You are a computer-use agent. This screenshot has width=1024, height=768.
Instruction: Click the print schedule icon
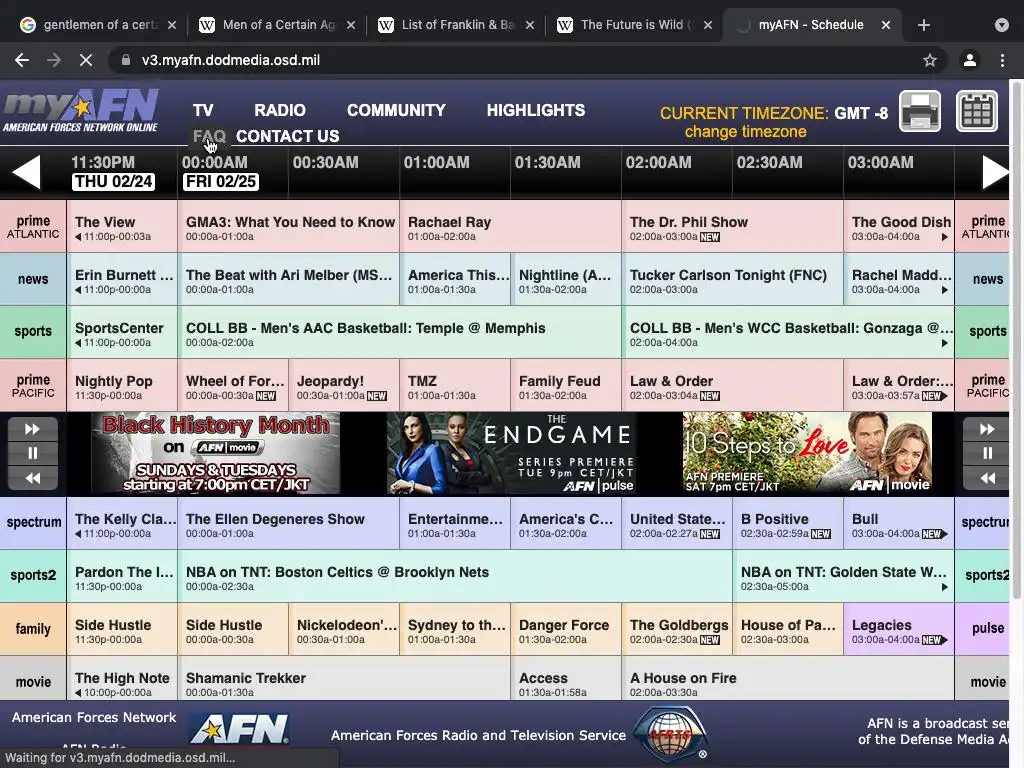(920, 112)
